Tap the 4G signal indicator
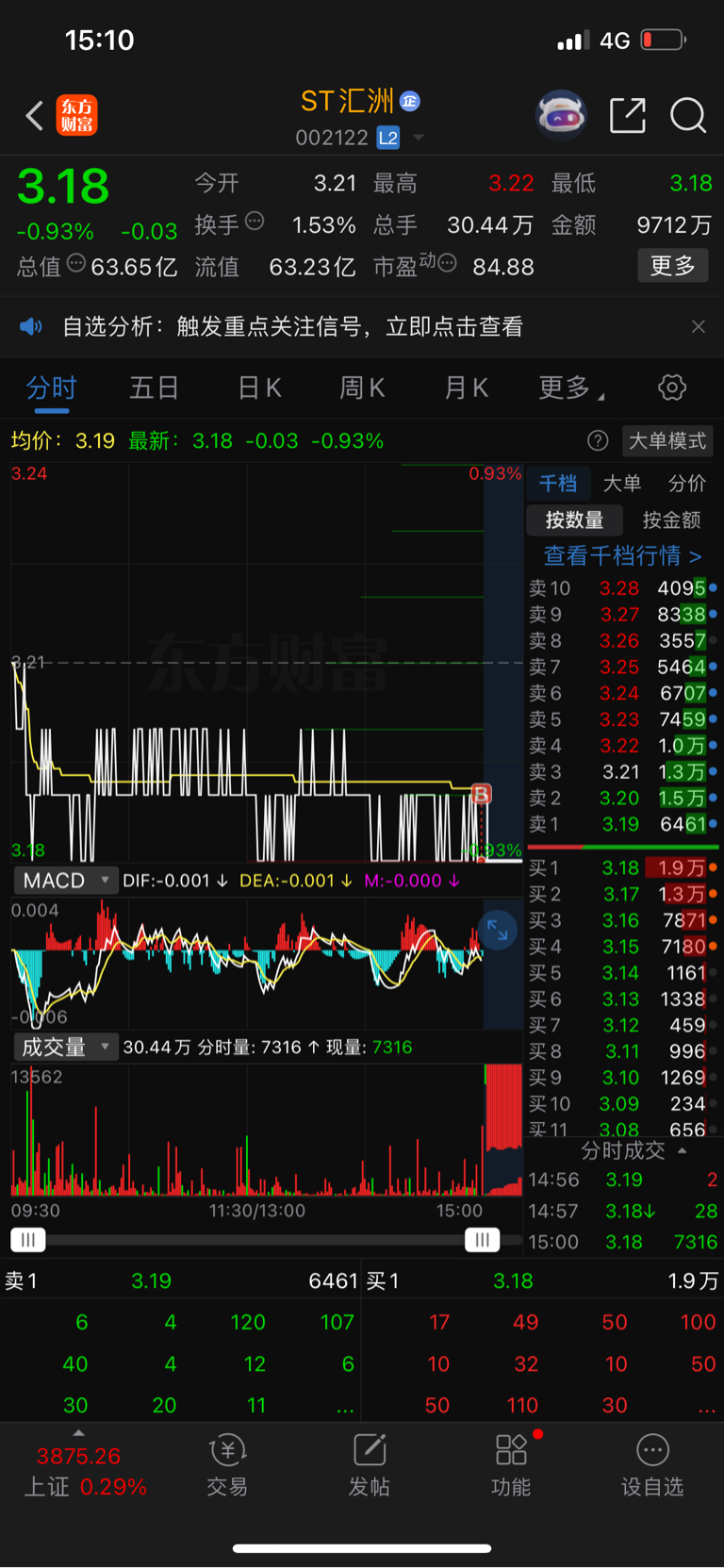Image resolution: width=724 pixels, height=1568 pixels. [x=615, y=41]
